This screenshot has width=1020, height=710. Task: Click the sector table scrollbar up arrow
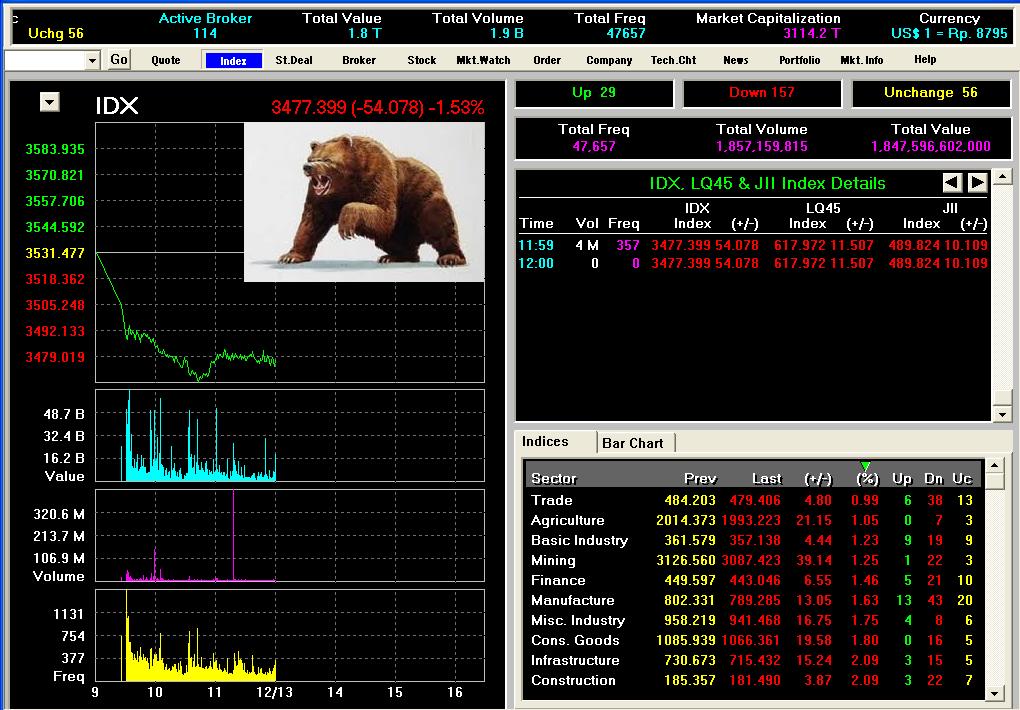click(994, 465)
